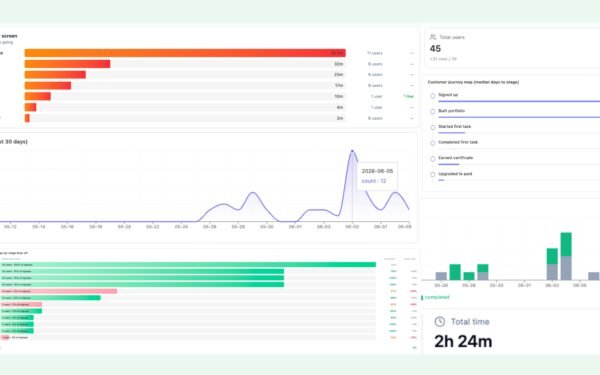Click the 'Built portfolio' stage label

click(452, 111)
